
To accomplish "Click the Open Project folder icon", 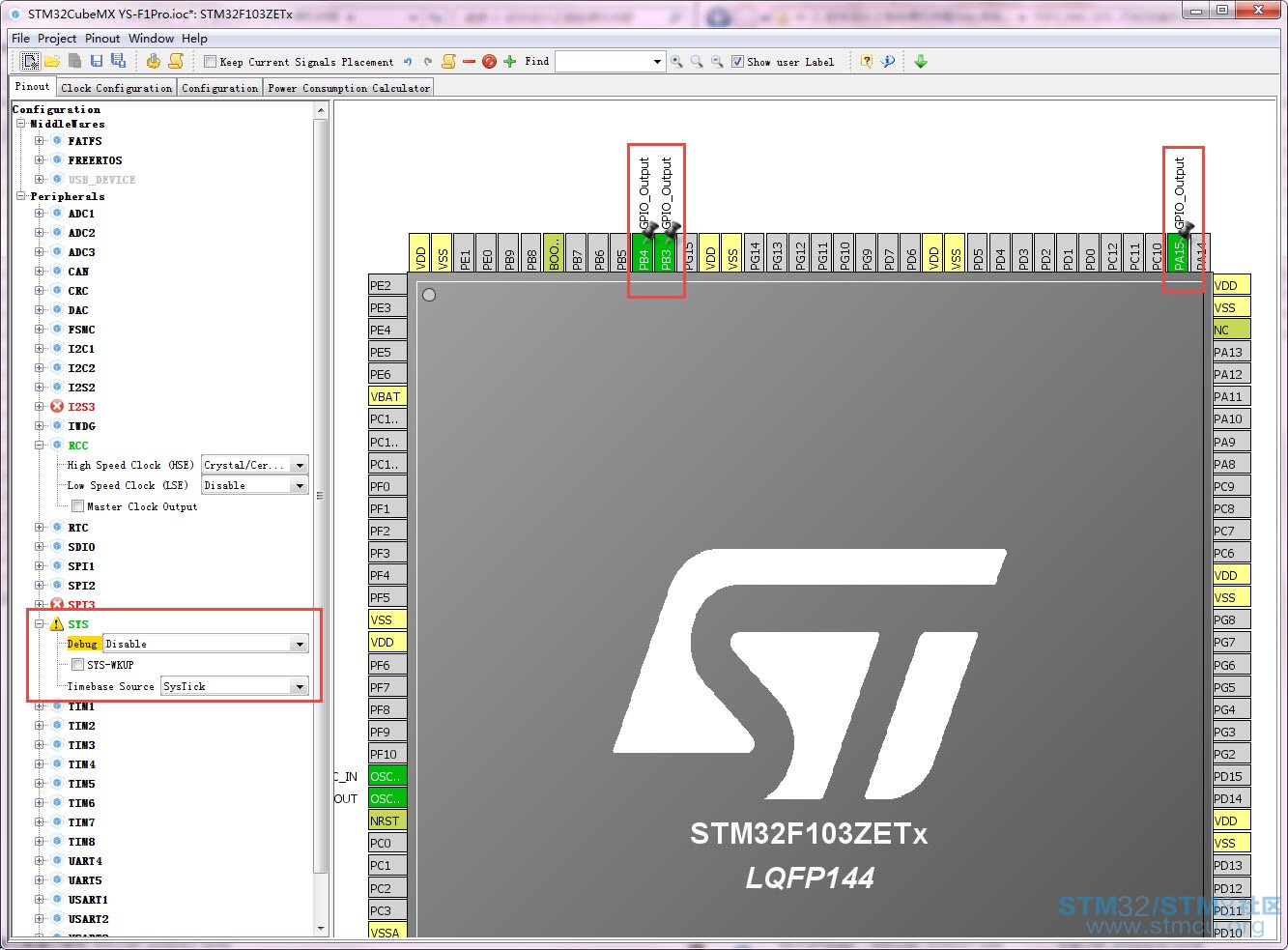I will click(x=52, y=62).
